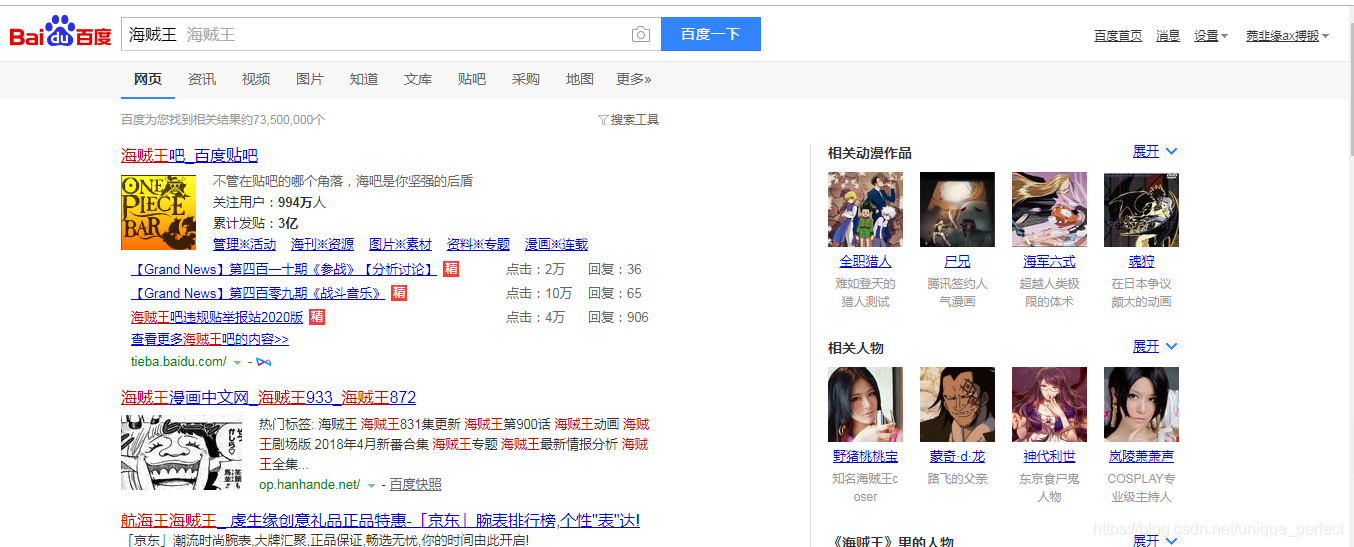Go to 百度首页 link

click(1118, 36)
